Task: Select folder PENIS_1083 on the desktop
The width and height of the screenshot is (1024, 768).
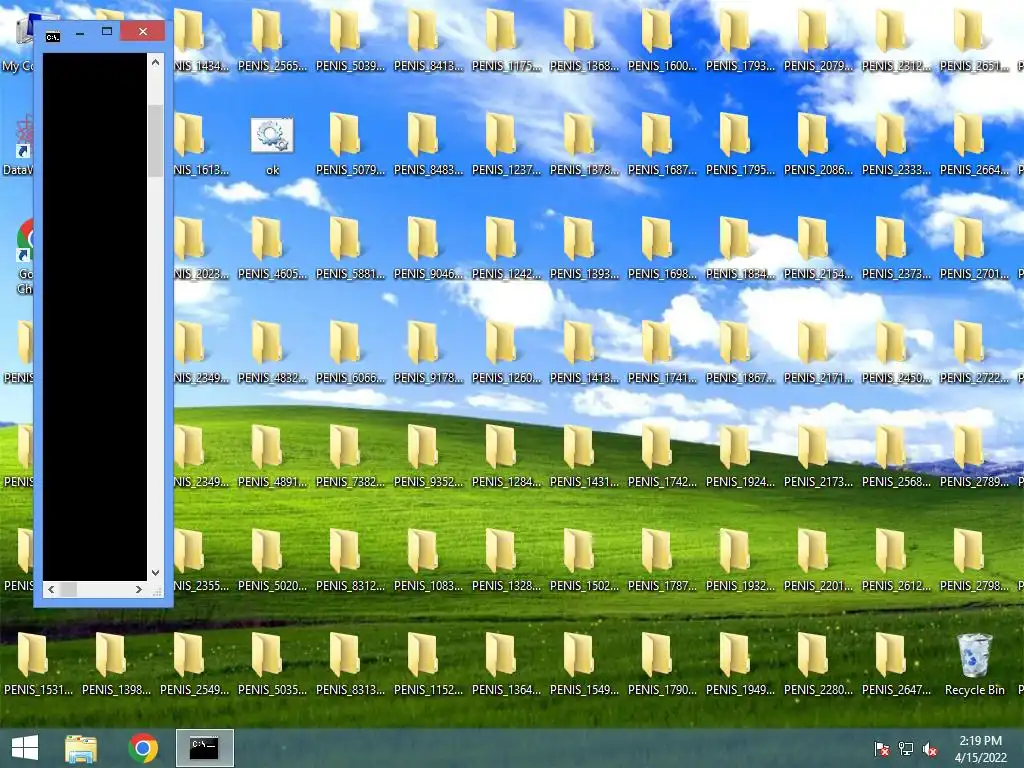Action: (428, 560)
